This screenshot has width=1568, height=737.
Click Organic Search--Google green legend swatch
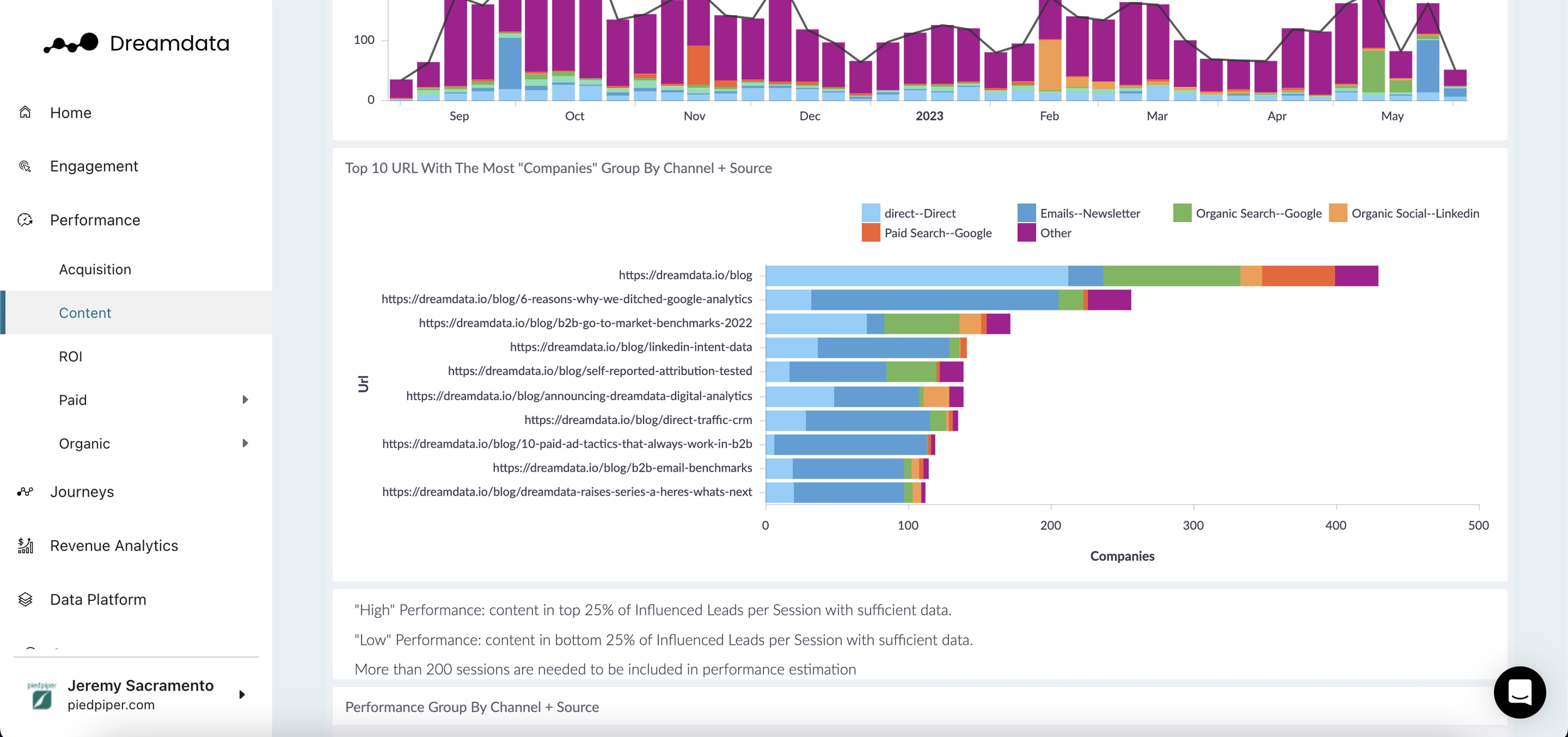[x=1182, y=213]
